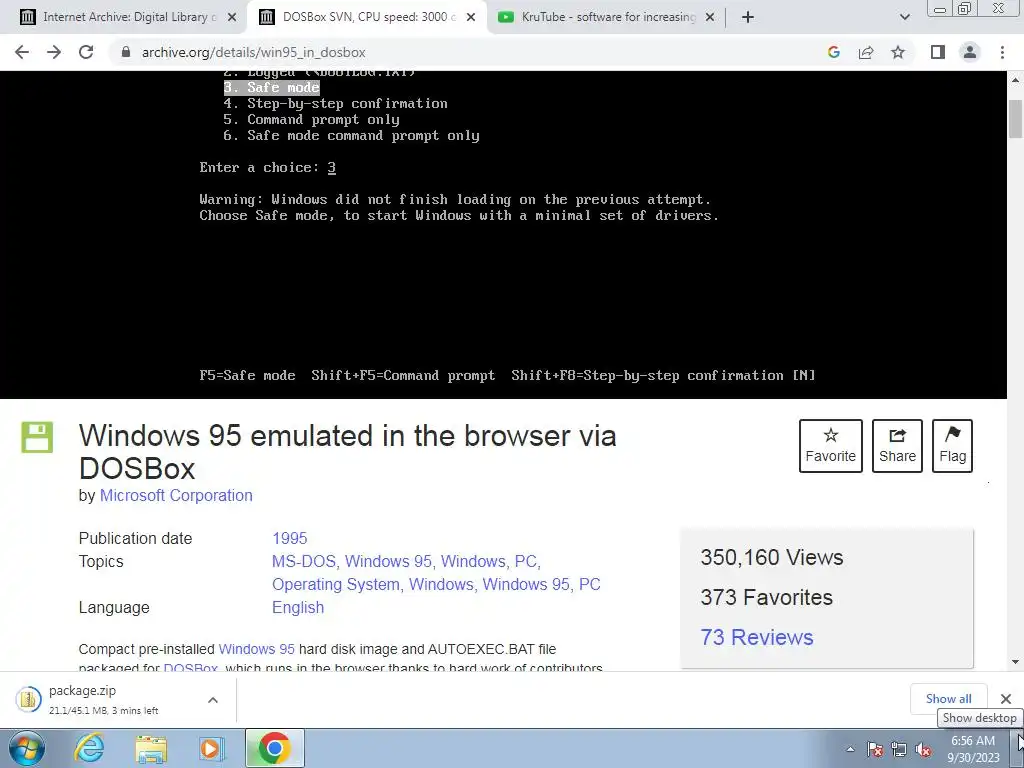Switch to the KruTube tab
Viewport: 1024px width, 768px height.
(607, 17)
